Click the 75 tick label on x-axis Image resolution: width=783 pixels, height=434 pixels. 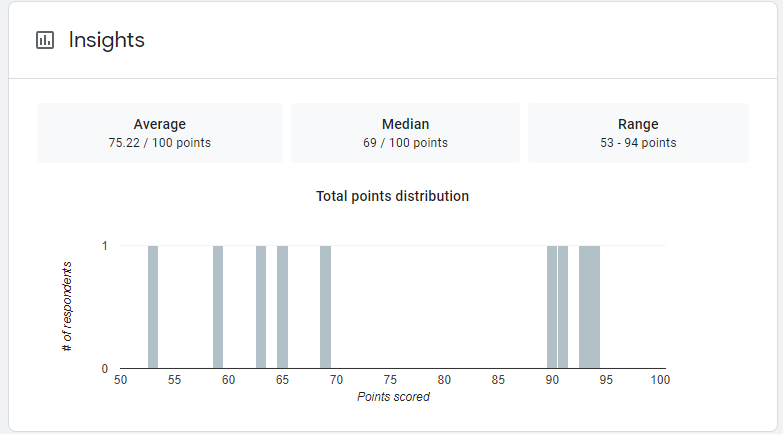point(390,380)
